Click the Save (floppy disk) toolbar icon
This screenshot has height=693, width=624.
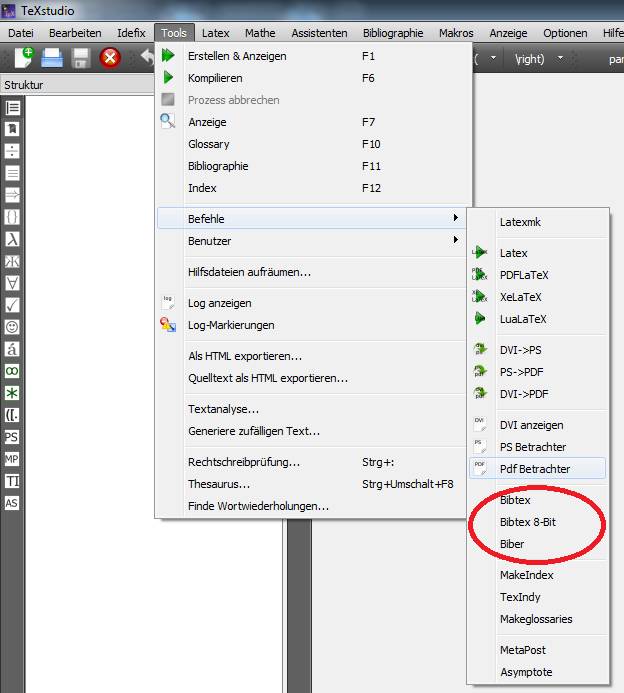[81, 58]
